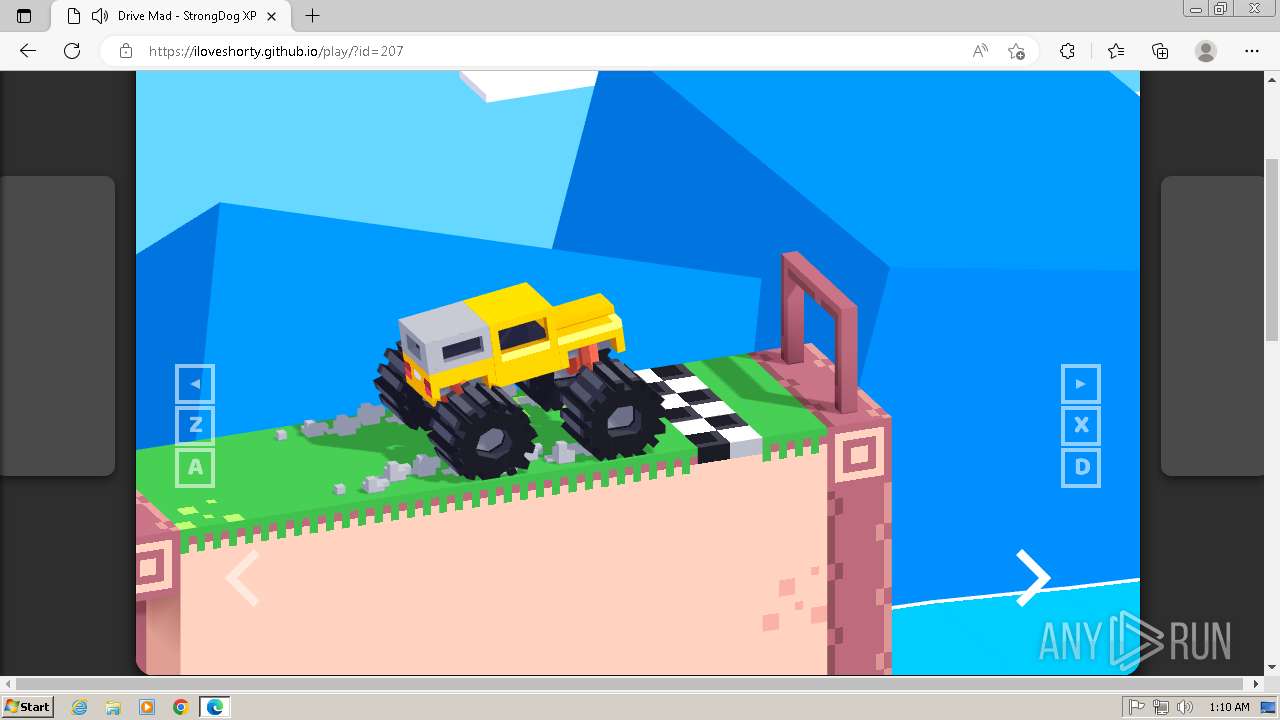Click the D key button in game

(1081, 467)
